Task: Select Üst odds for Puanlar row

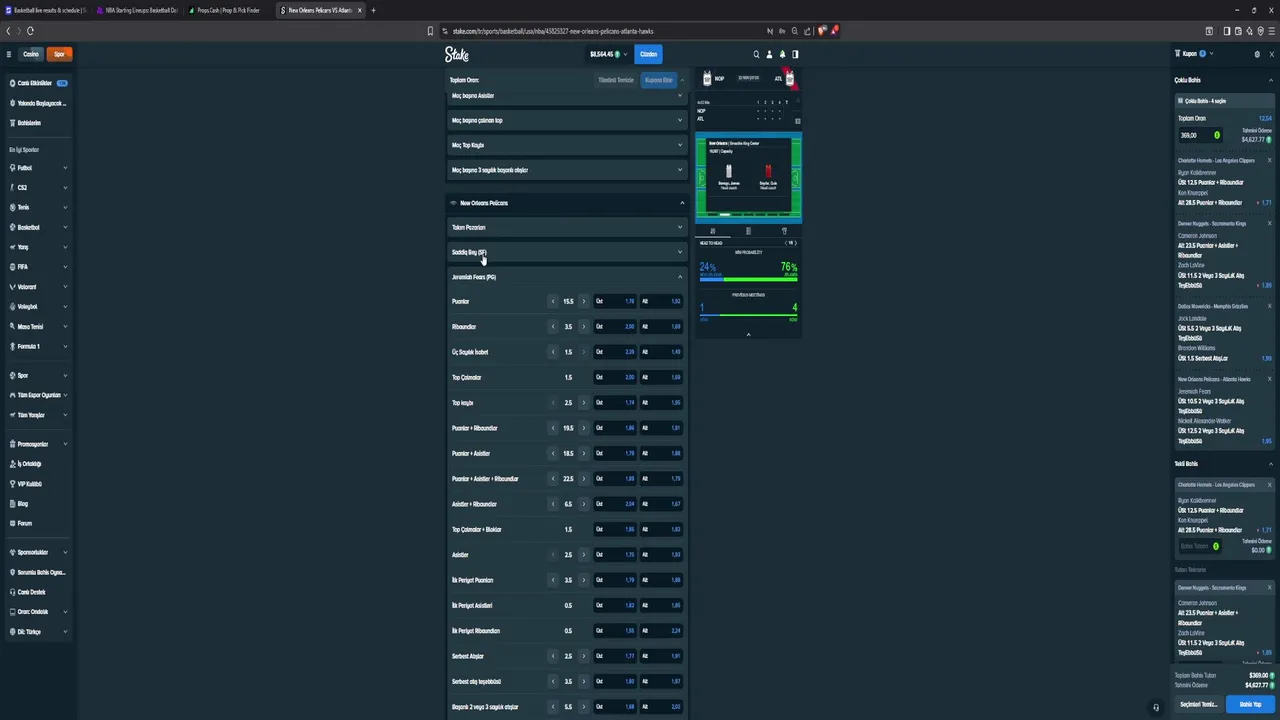Action: coord(615,301)
